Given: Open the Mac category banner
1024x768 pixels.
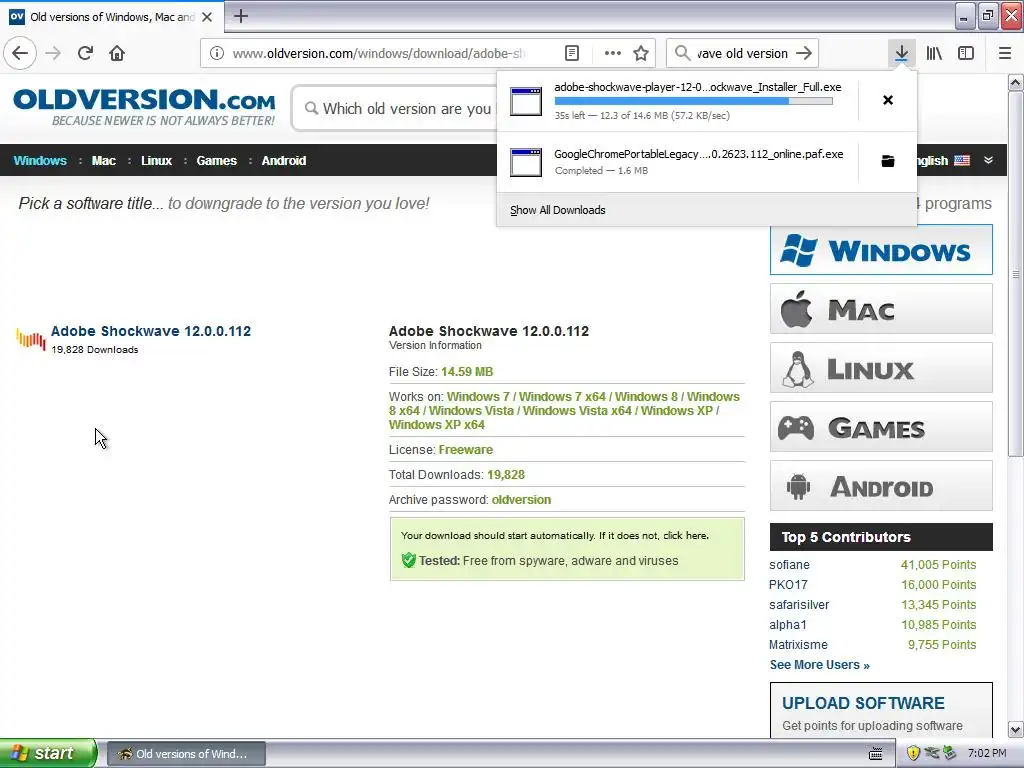Looking at the screenshot, I should (881, 309).
